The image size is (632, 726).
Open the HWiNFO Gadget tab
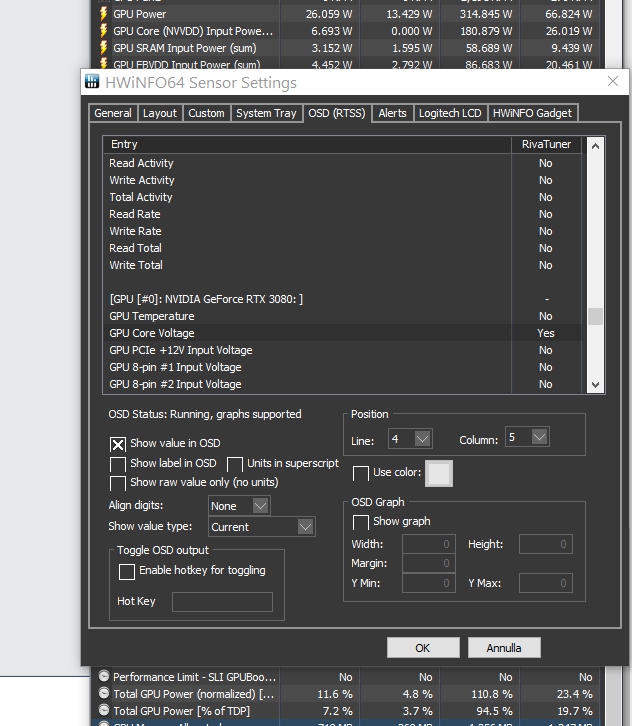tap(532, 113)
